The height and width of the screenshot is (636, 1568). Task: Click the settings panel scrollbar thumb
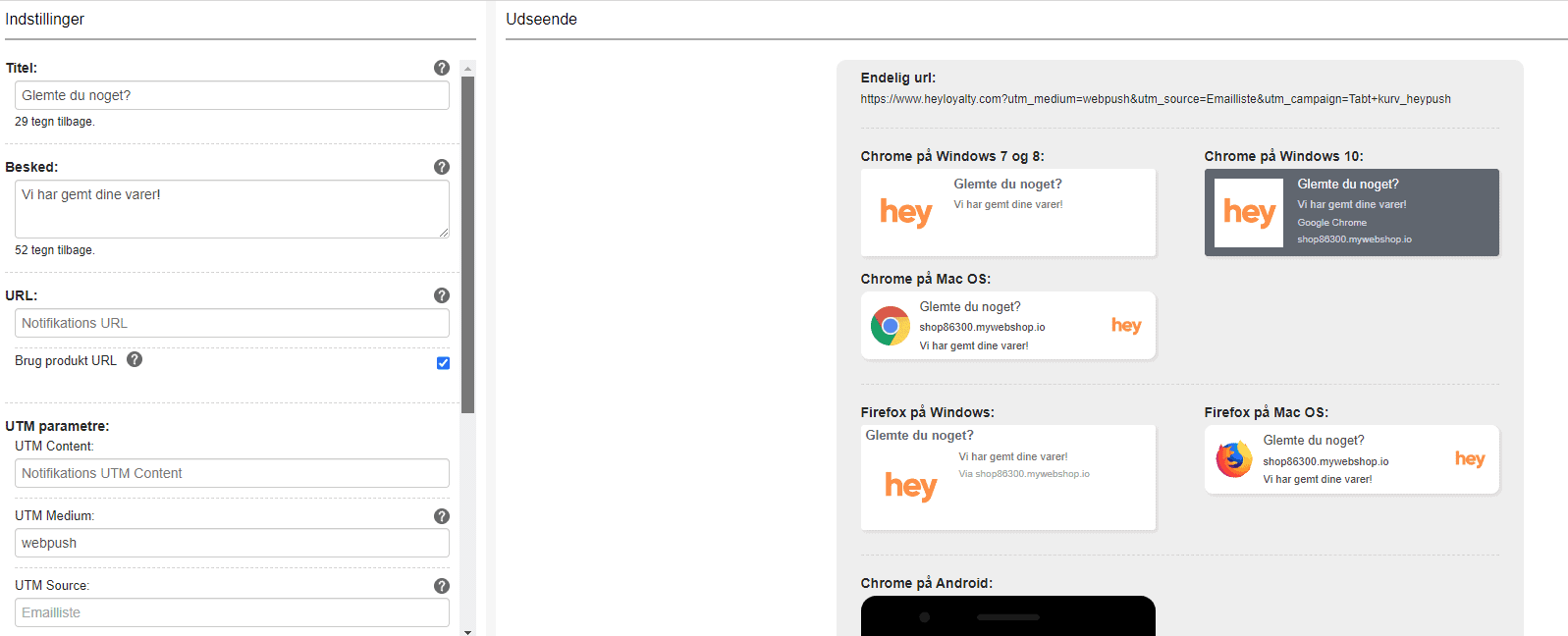point(468,243)
